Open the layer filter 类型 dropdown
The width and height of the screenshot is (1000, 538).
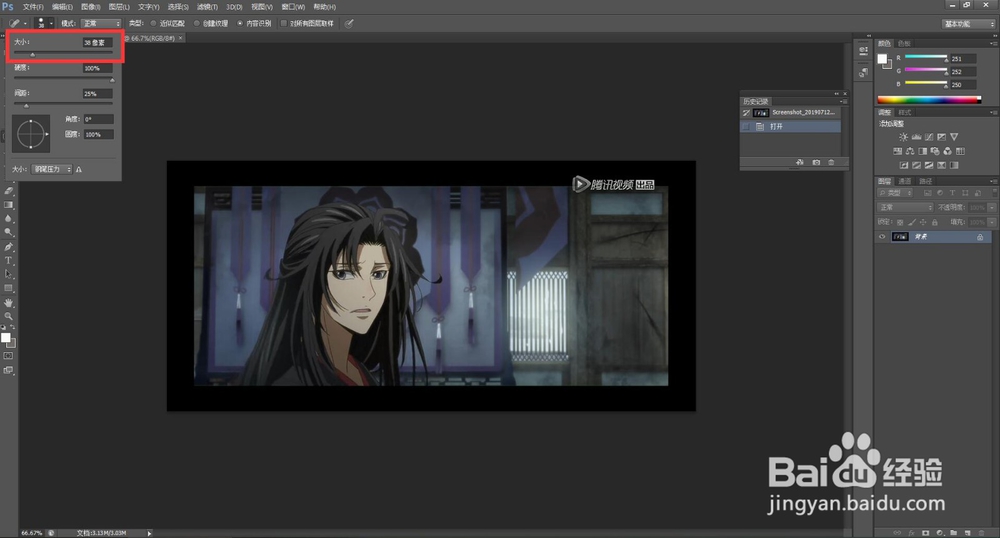click(x=895, y=193)
